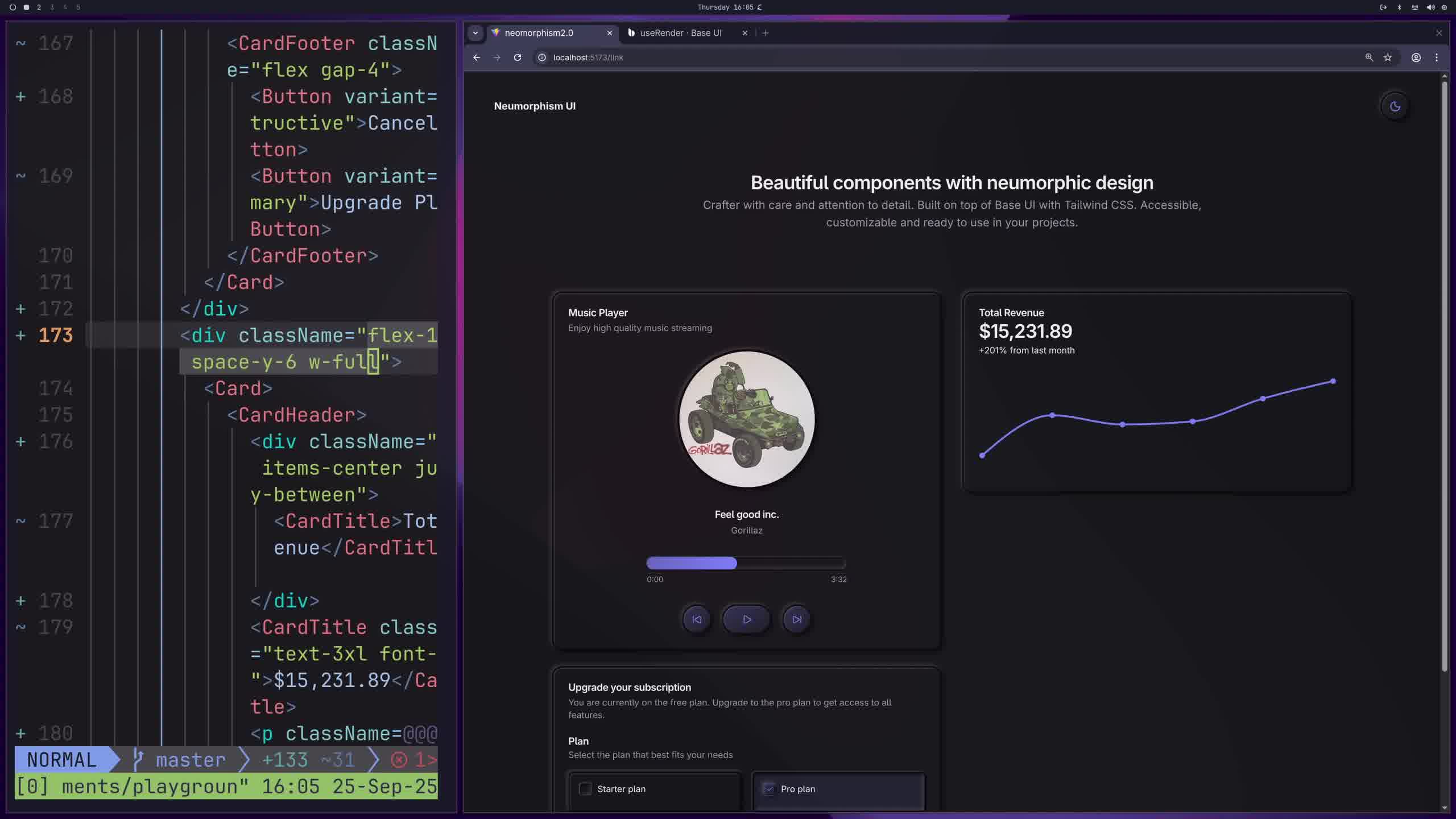Image resolution: width=1456 pixels, height=819 pixels.
Task: Open the browser profile icon
Action: [x=1416, y=57]
